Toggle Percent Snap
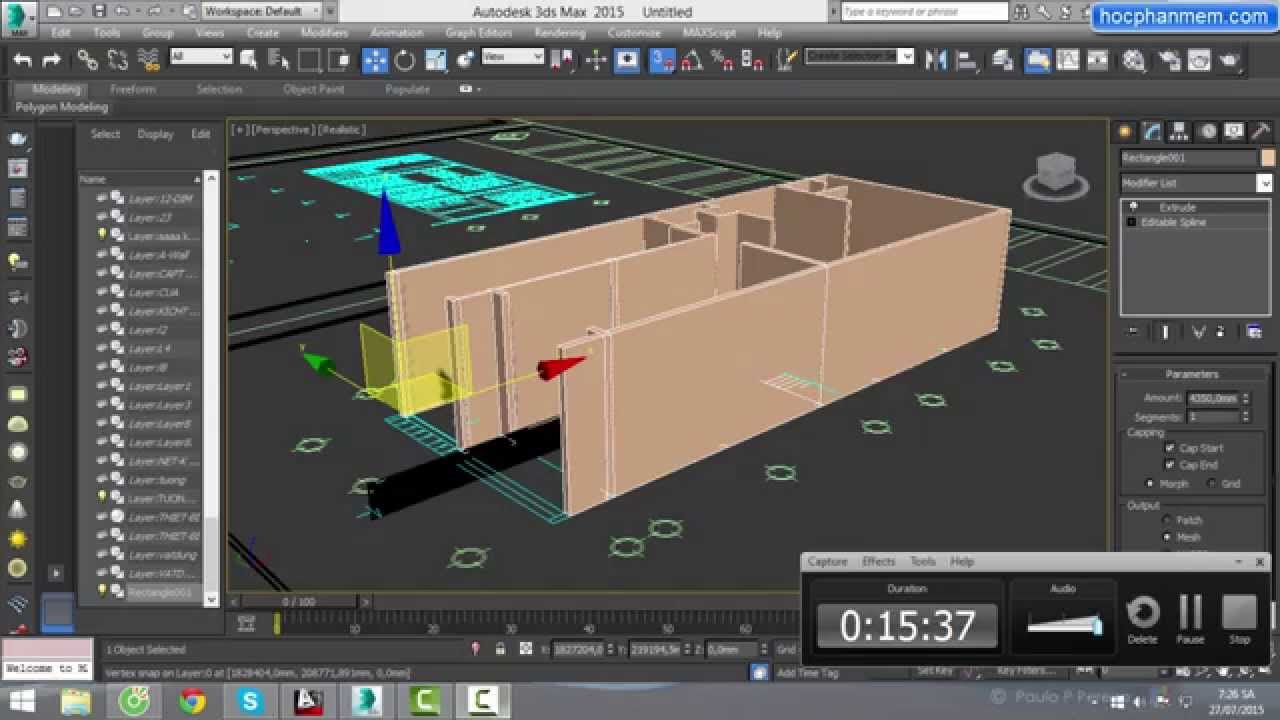1280x720 pixels. [720, 61]
